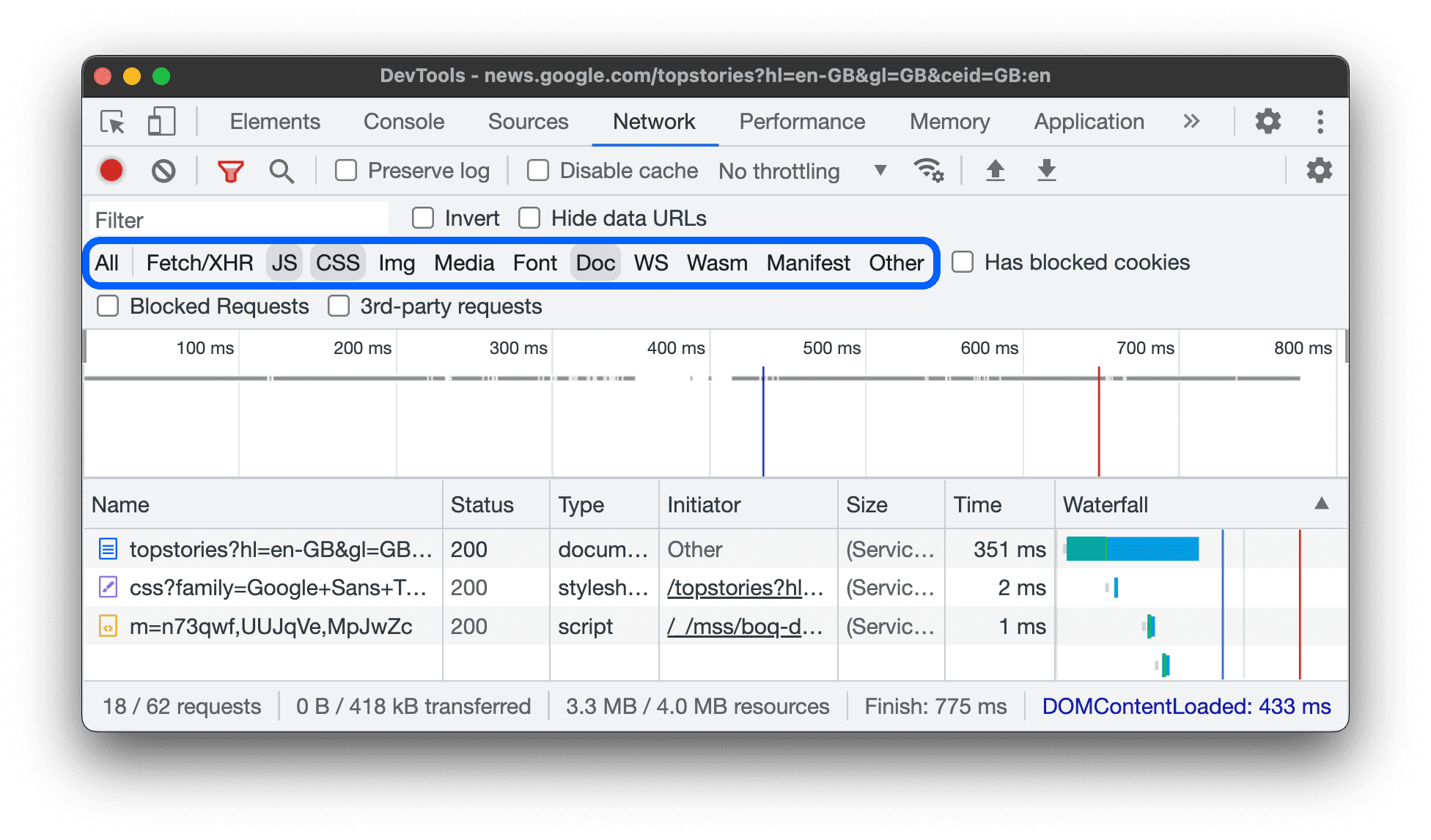1431x840 pixels.
Task: Expand the overflow tabs (>> arrow)
Action: (1192, 121)
